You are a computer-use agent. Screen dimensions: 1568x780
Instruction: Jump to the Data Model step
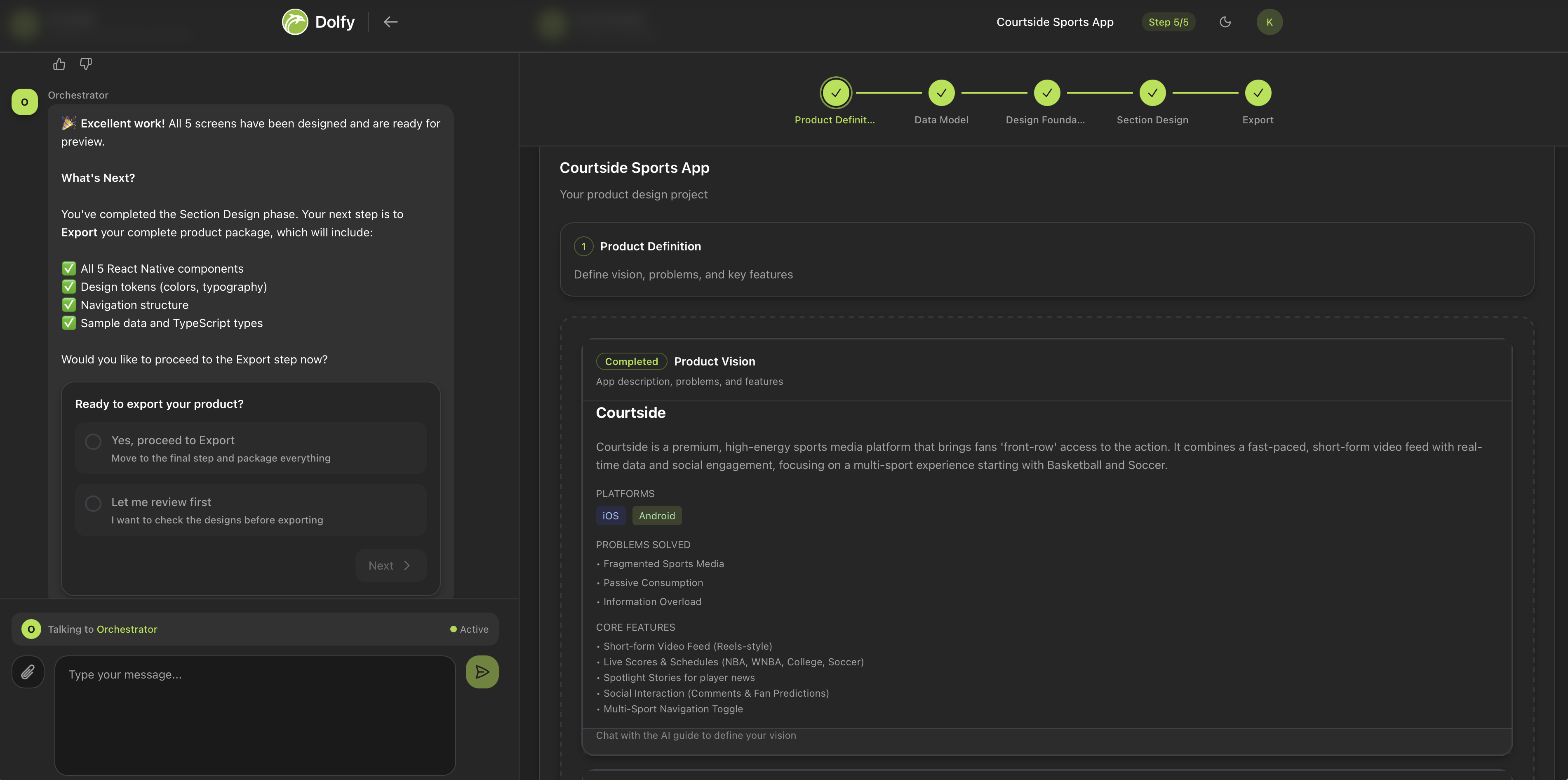941,92
